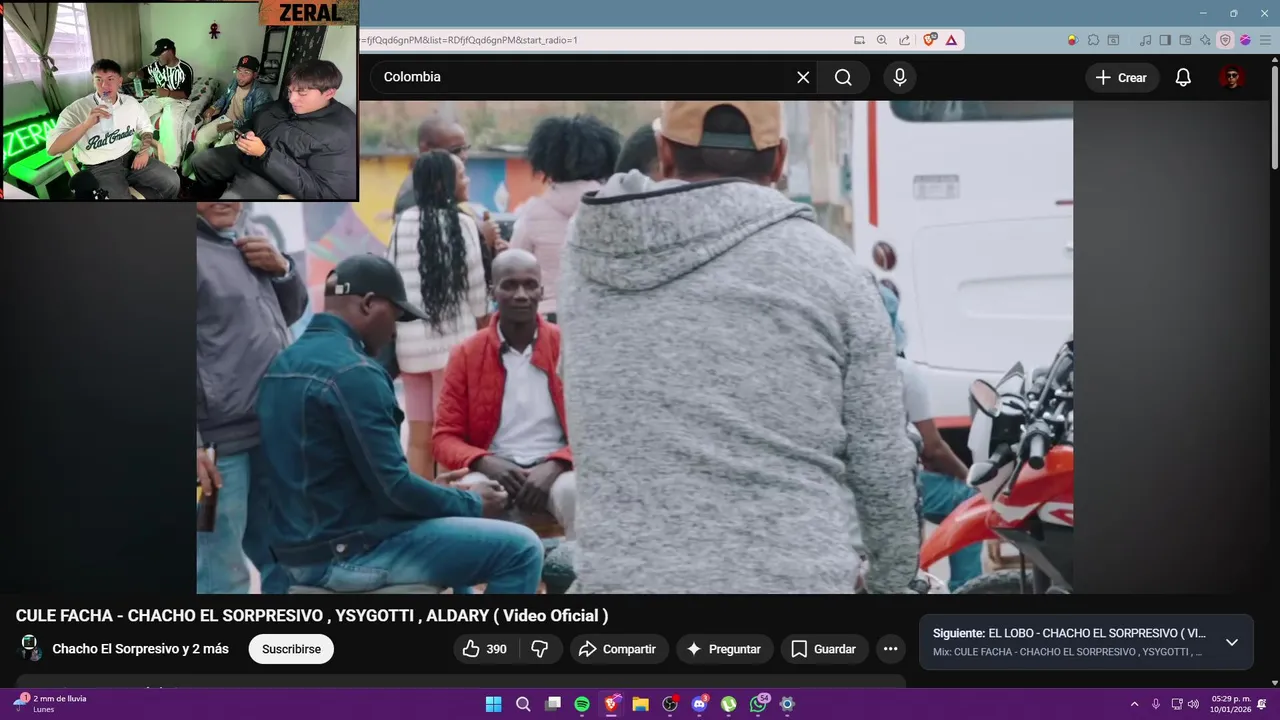
Task: Clear the YouTube search box with the X
Action: 803,77
